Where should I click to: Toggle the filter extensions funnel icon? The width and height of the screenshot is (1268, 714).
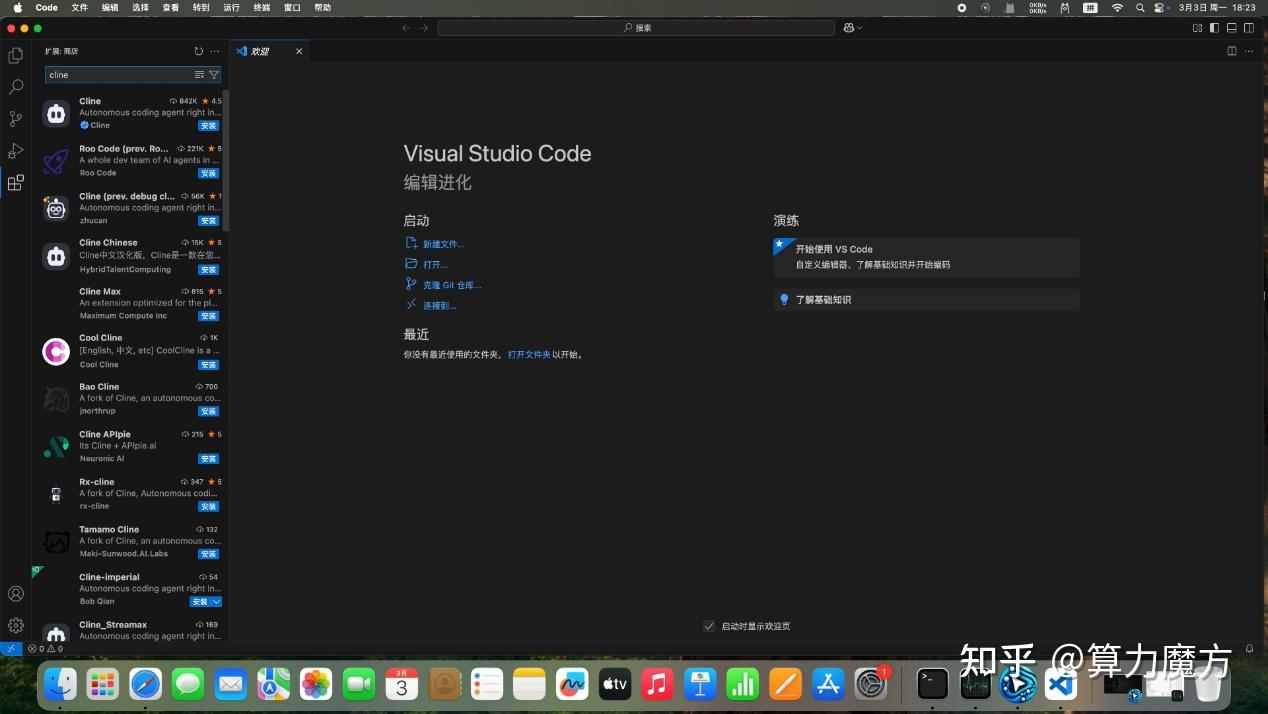coord(213,74)
